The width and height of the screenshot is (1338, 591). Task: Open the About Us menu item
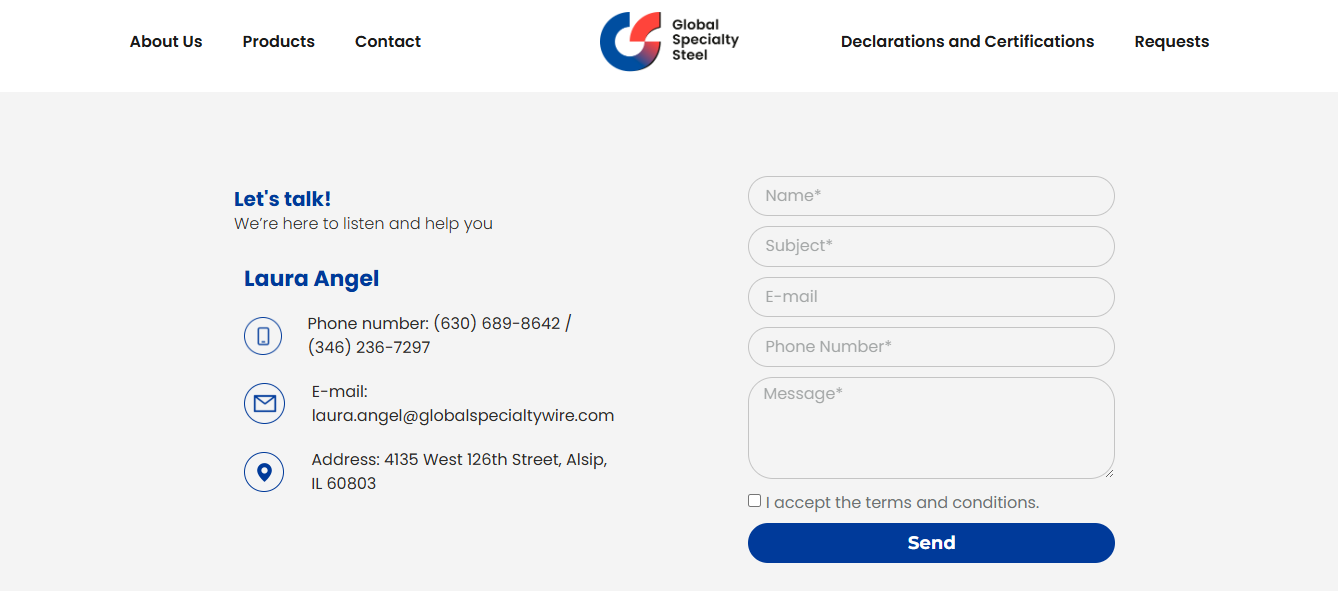point(166,42)
